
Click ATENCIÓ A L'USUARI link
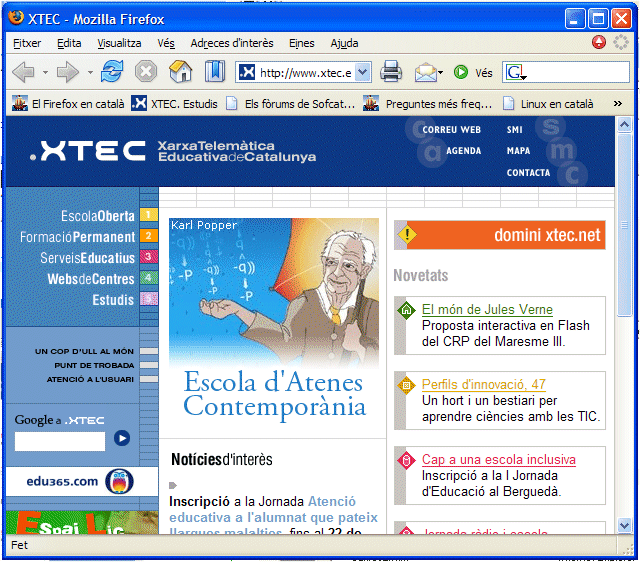pos(90,379)
